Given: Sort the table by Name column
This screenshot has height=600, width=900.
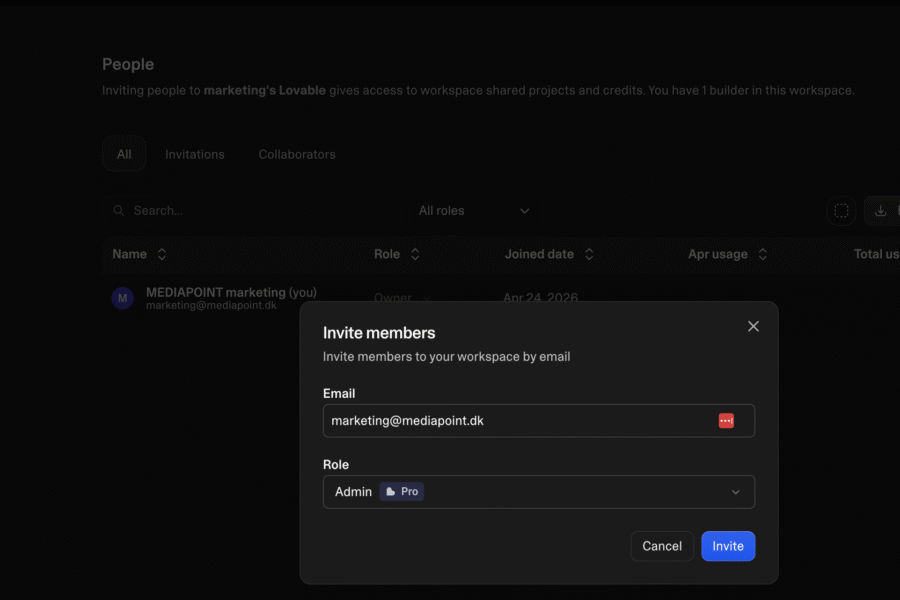Looking at the screenshot, I should tap(139, 254).
